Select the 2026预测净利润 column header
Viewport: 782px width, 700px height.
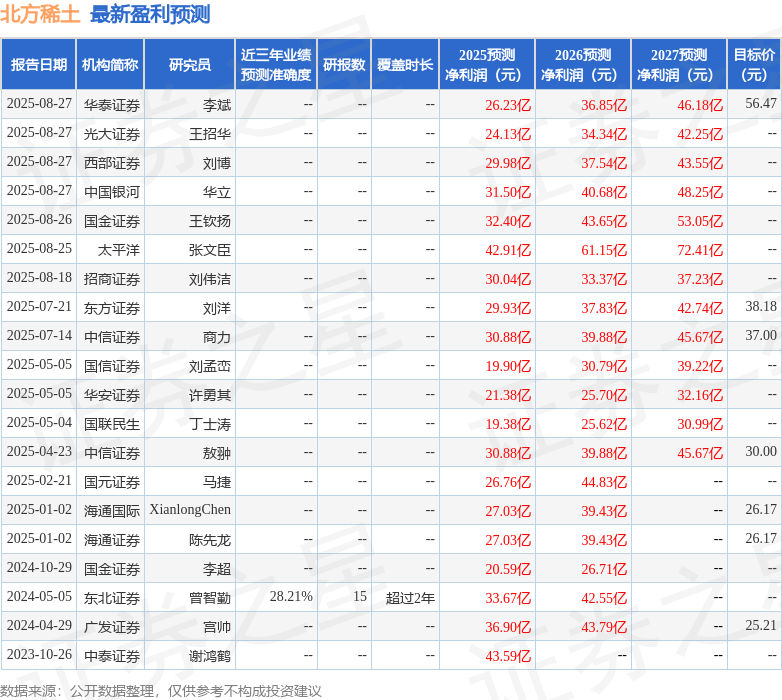583,64
